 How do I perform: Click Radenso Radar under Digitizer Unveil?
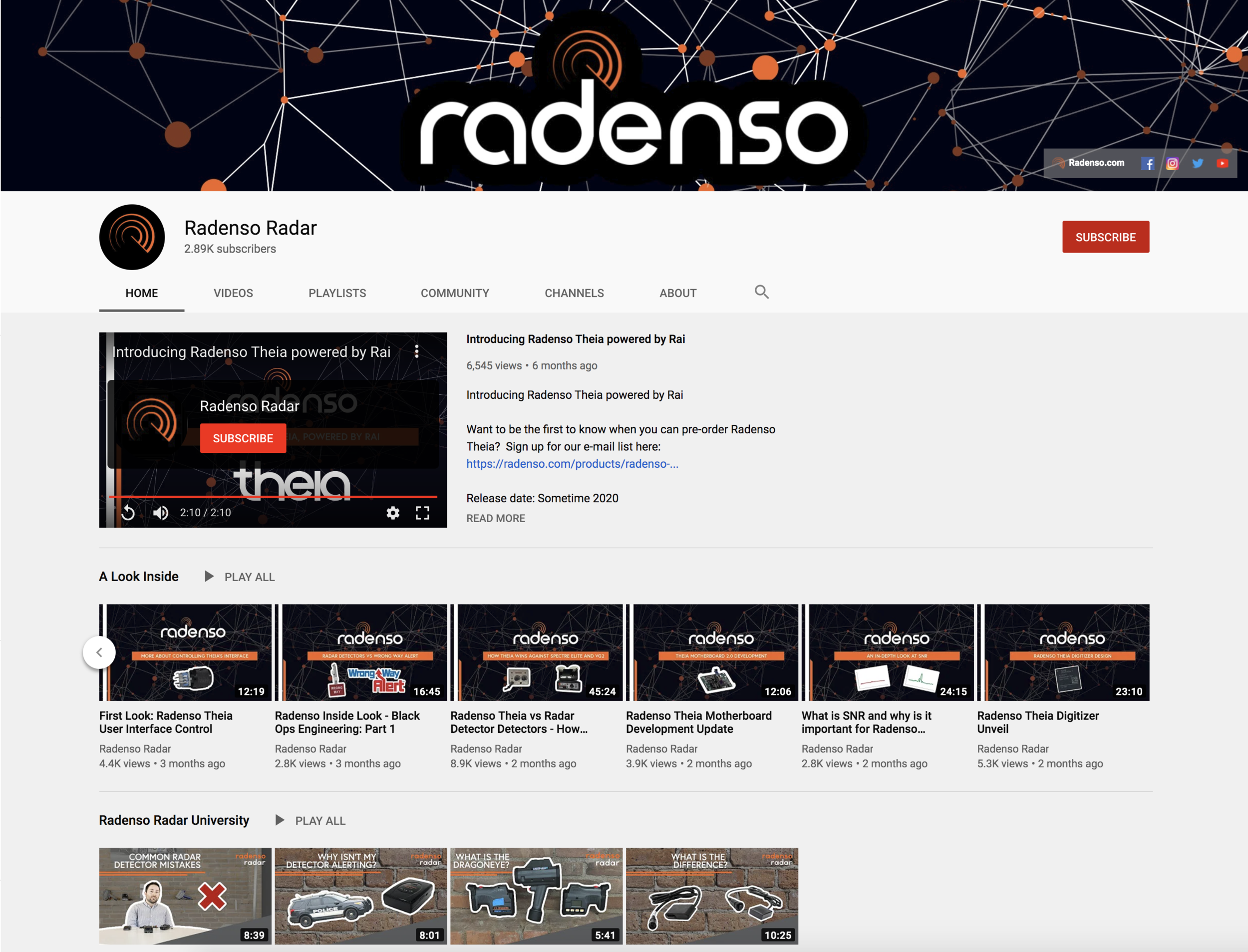[x=1012, y=748]
